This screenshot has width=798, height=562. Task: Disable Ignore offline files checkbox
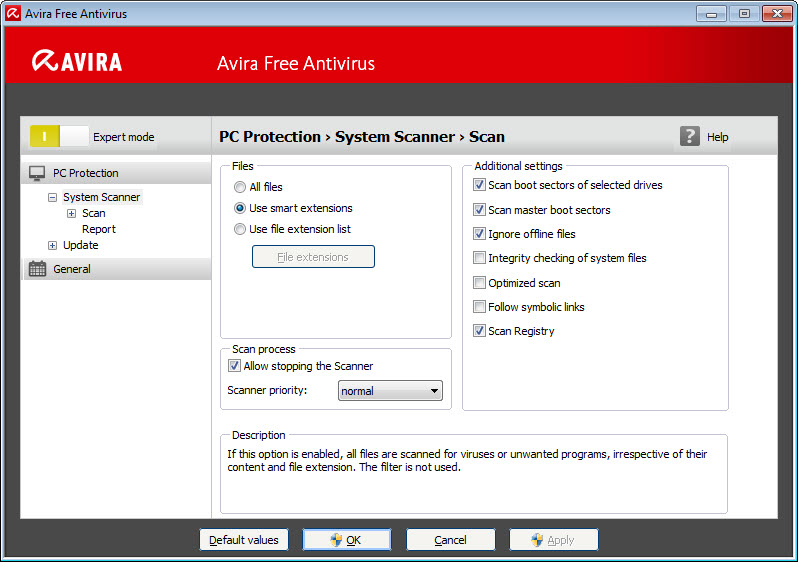click(479, 234)
